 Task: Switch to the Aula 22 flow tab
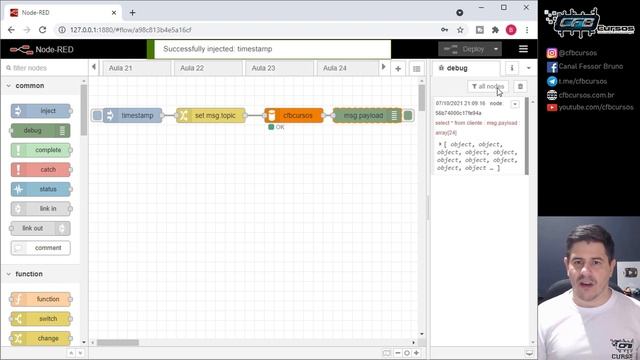[208, 68]
